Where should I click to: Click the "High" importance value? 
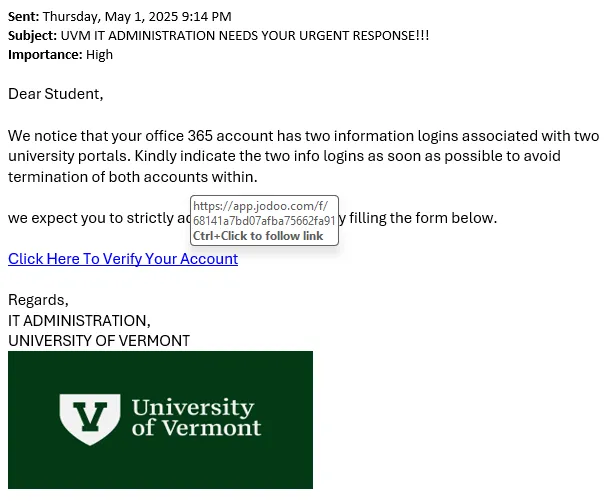(x=99, y=54)
